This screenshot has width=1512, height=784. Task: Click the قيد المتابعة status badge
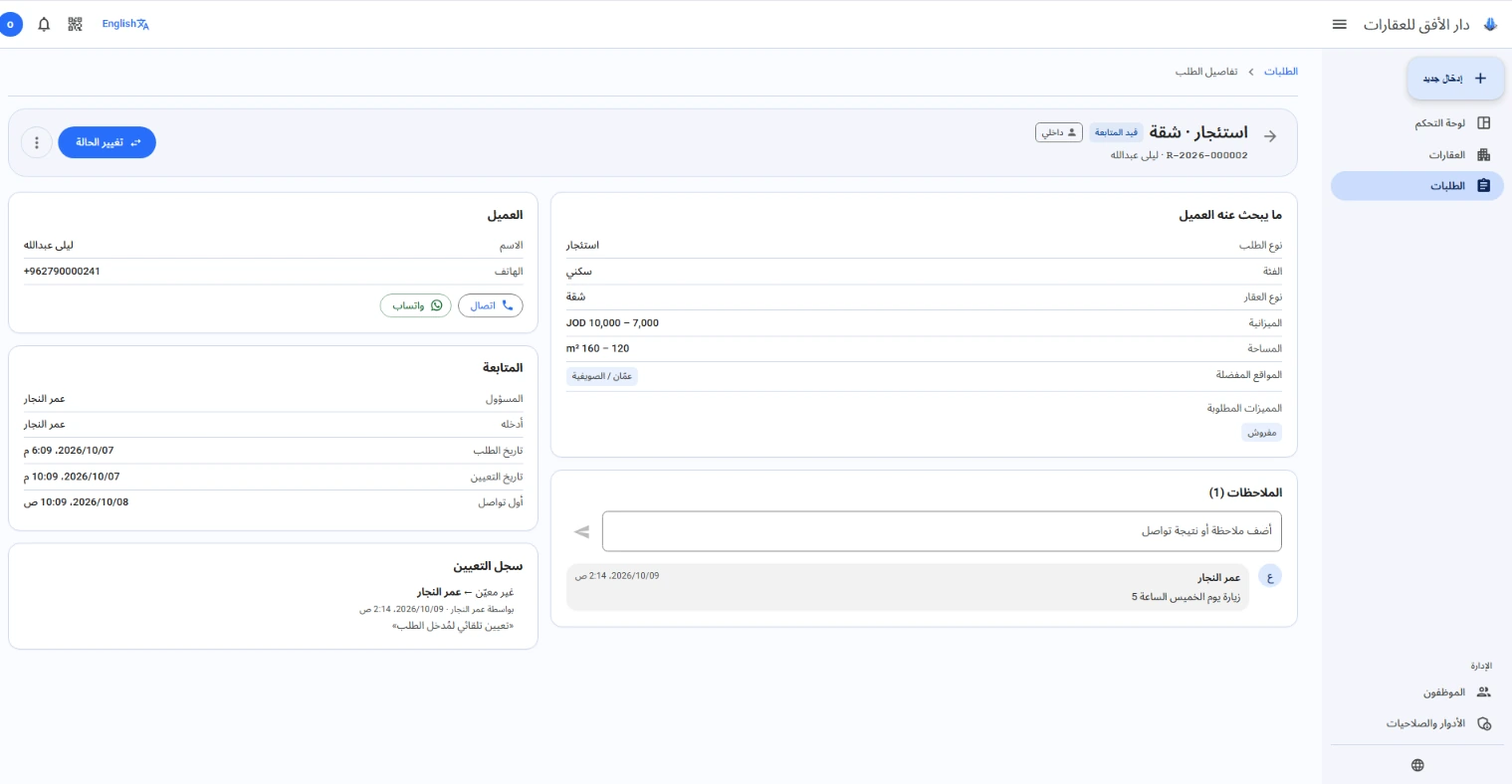click(x=1116, y=132)
